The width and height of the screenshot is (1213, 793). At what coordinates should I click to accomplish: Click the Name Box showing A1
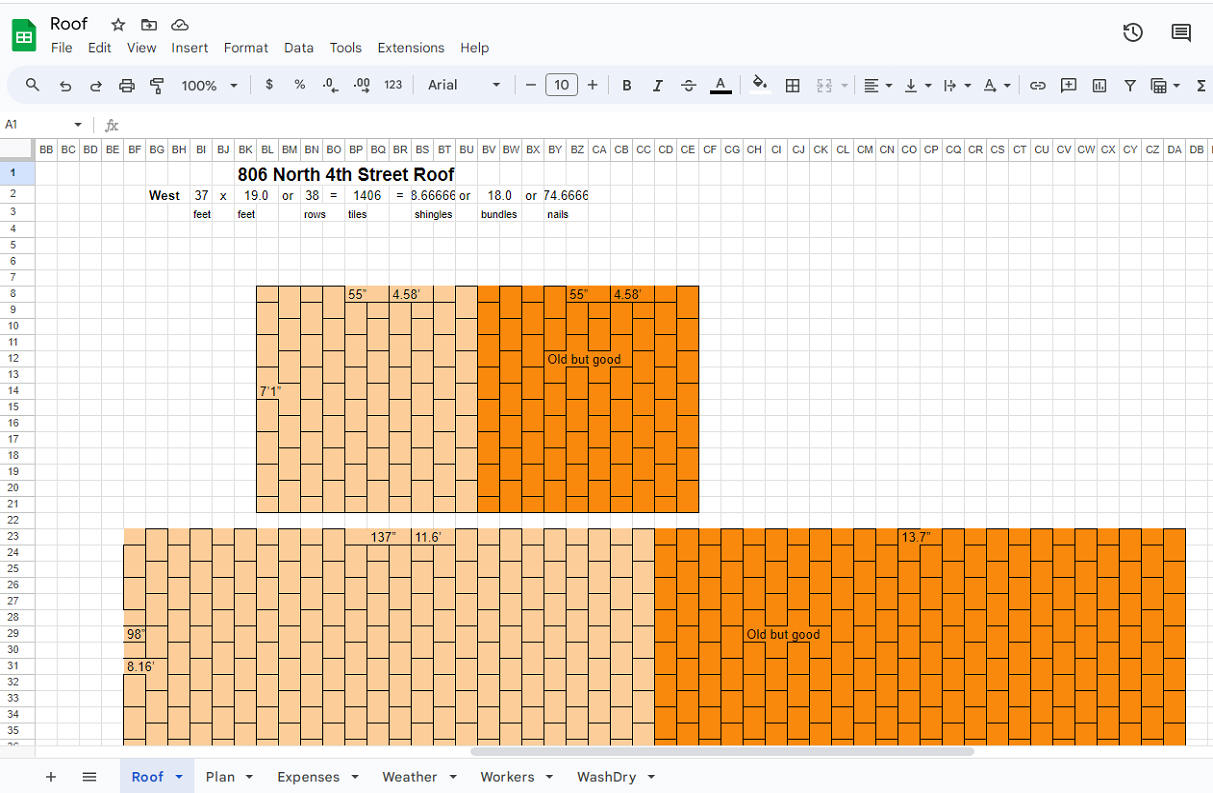click(40, 125)
